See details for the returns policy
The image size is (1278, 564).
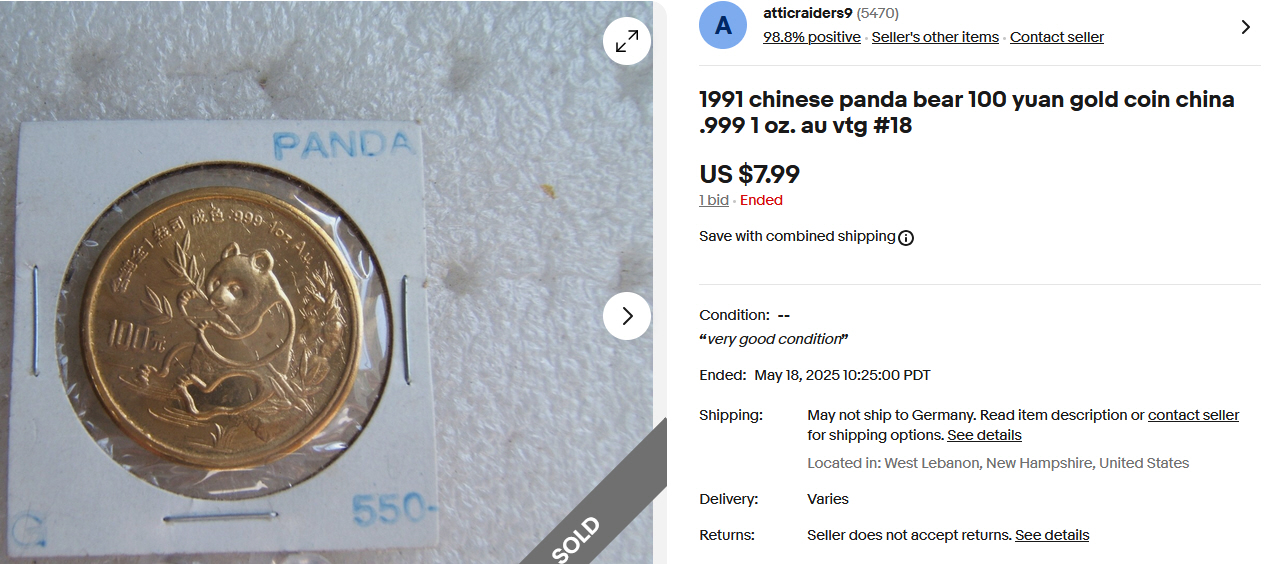(1051, 535)
